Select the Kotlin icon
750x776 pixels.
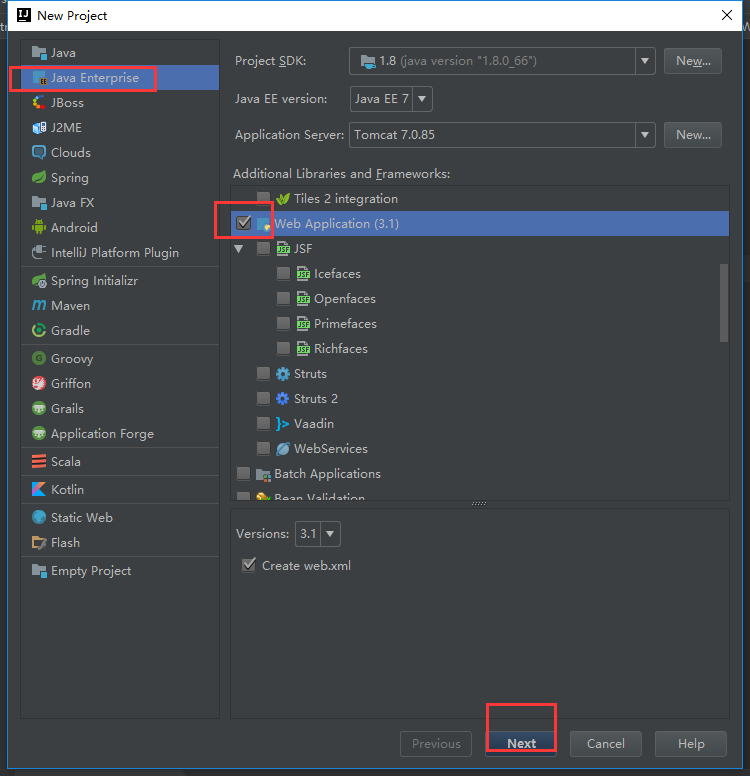[39, 489]
